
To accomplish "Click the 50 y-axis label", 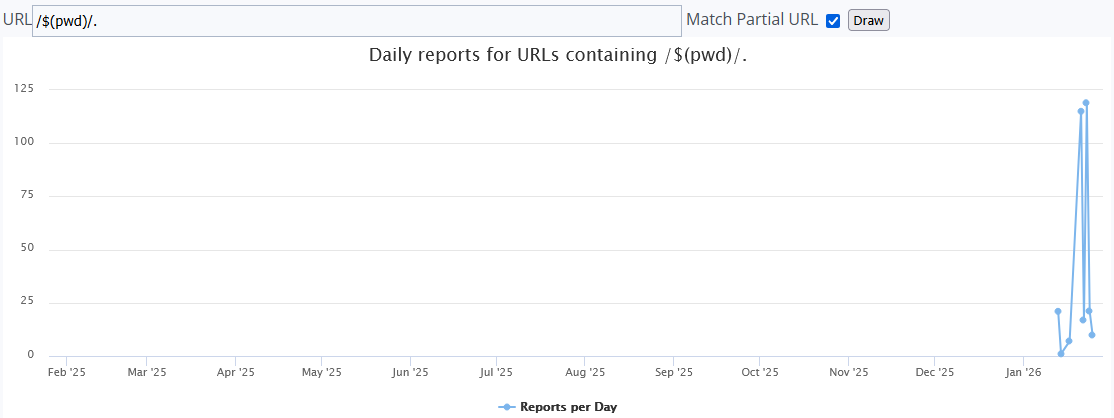I will click(x=27, y=249).
